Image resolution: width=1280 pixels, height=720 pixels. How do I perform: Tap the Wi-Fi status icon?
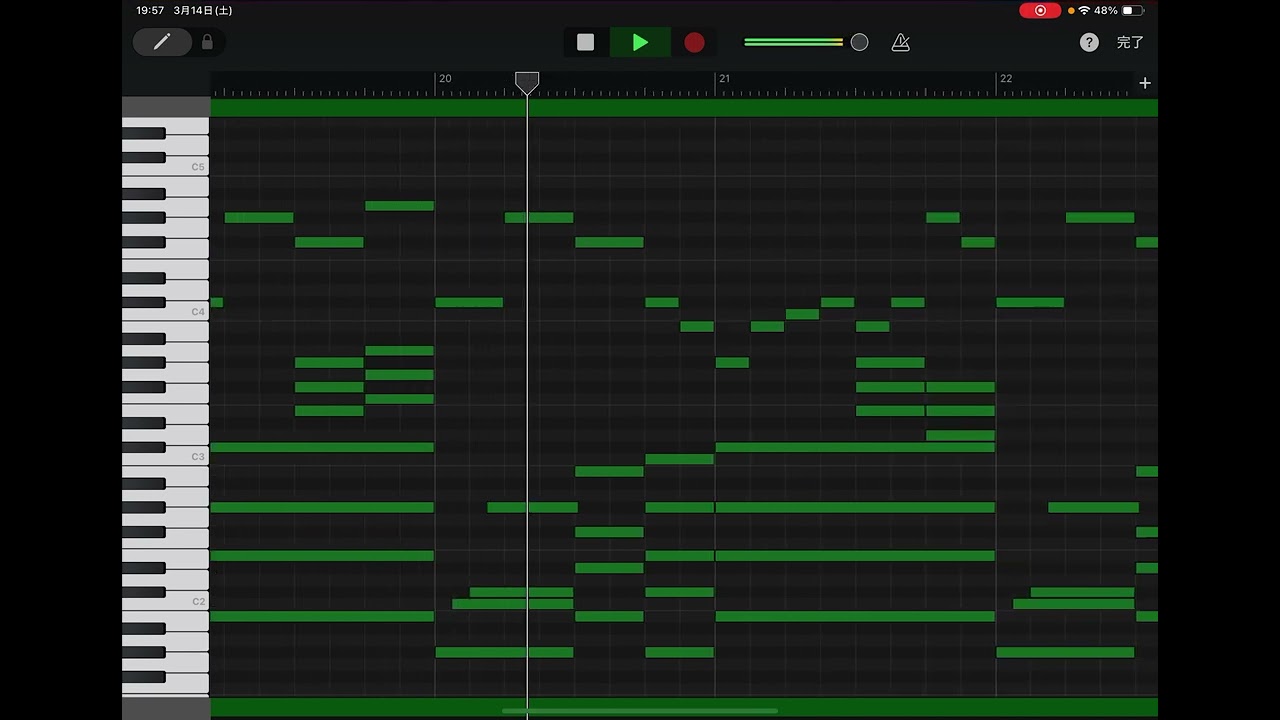(1084, 10)
